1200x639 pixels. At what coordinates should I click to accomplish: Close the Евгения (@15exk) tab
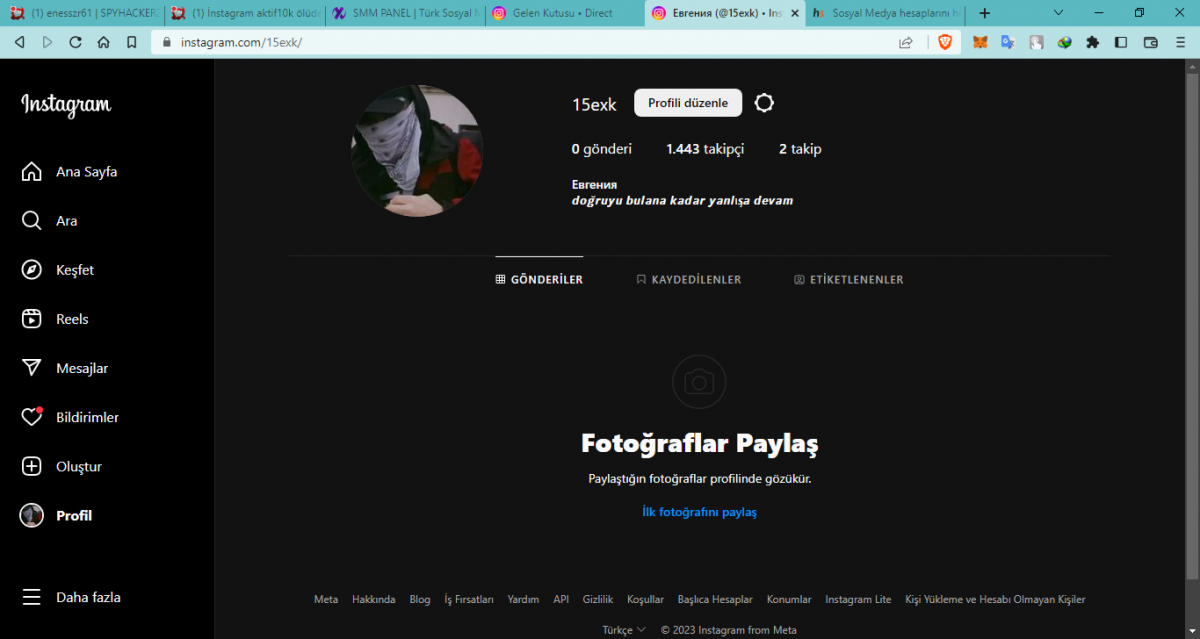[x=795, y=13]
